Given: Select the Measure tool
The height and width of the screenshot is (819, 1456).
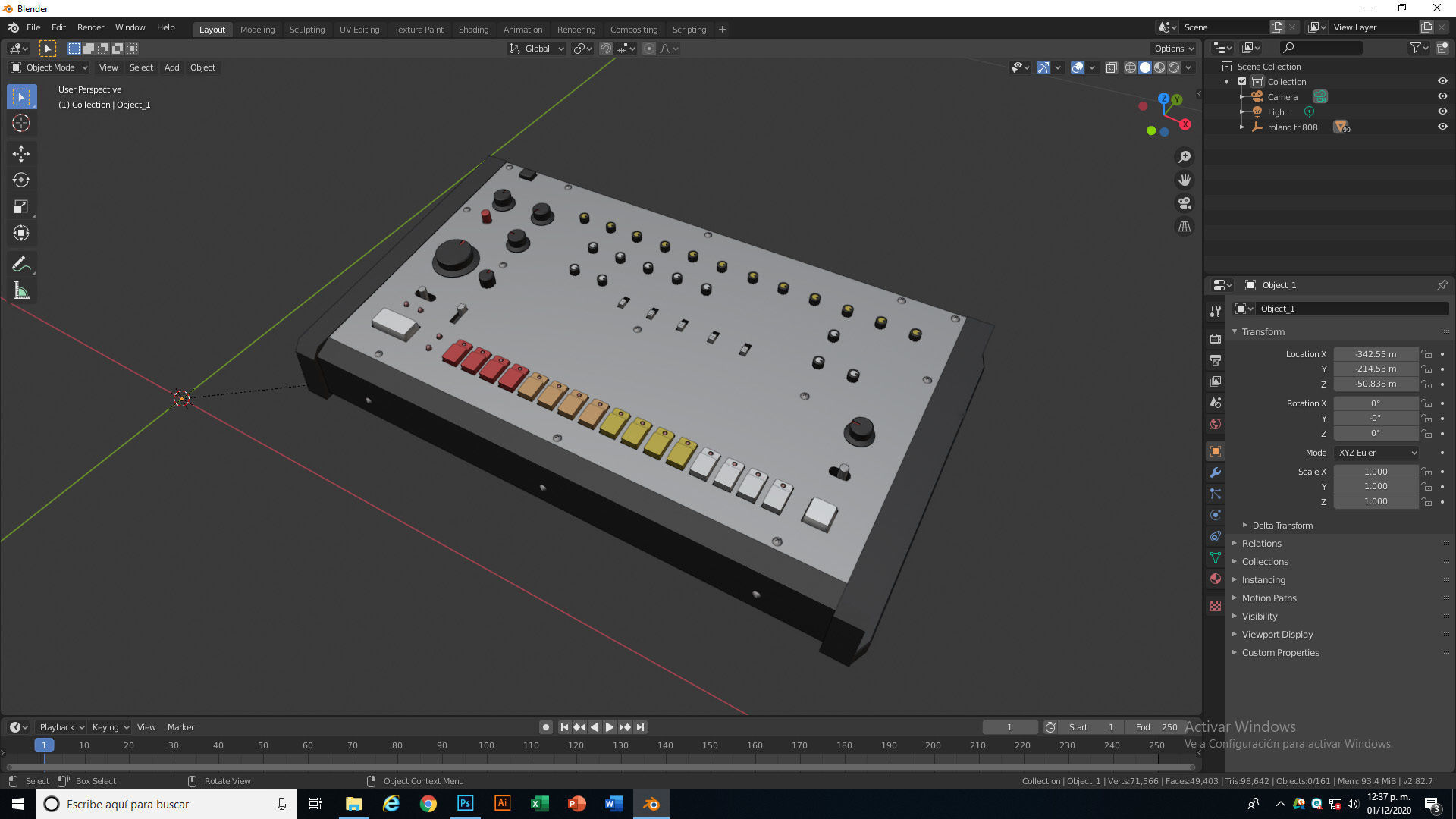Looking at the screenshot, I should click(x=21, y=290).
